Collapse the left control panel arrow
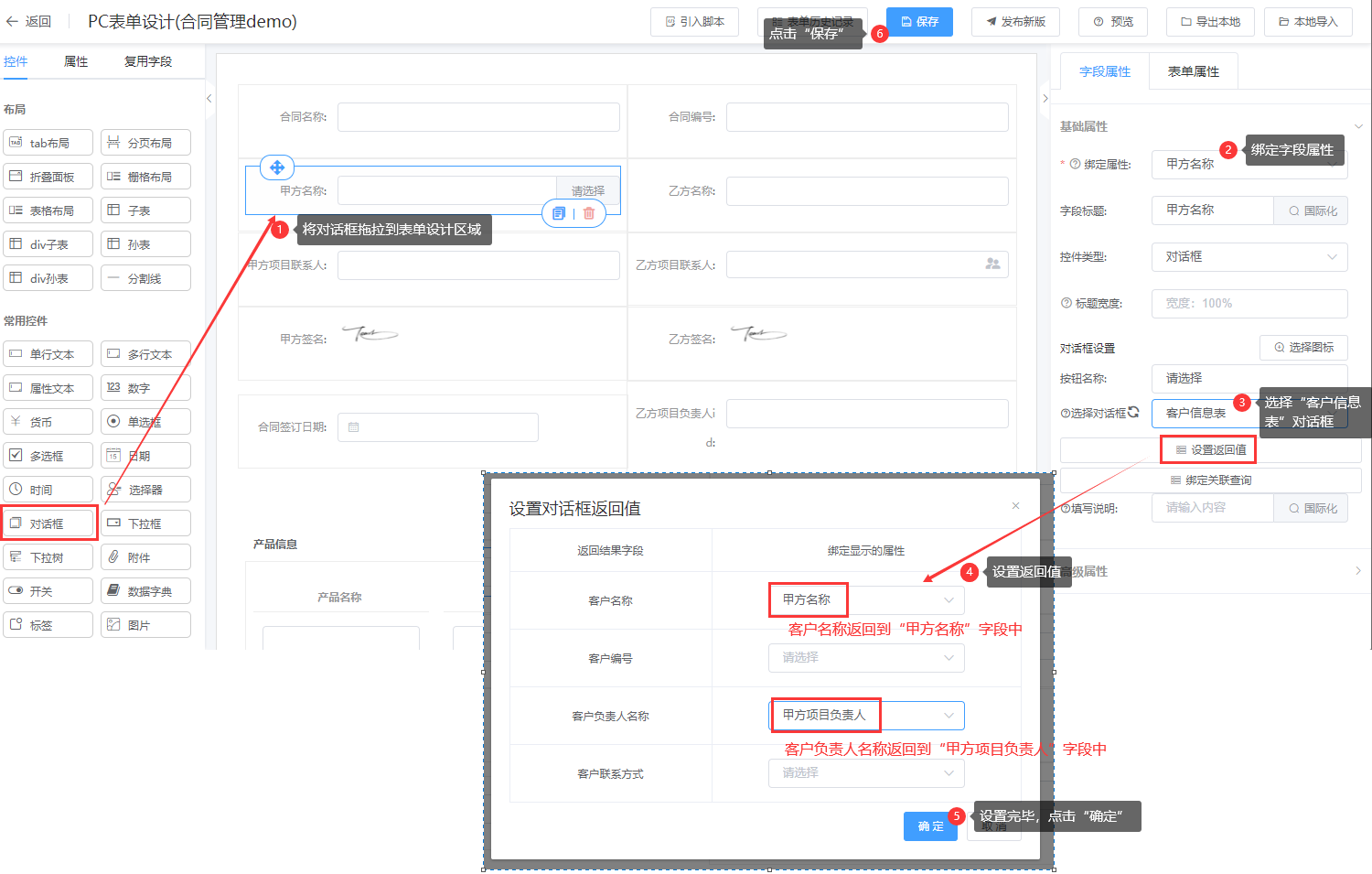Viewport: 1372px width, 874px height. 209,98
